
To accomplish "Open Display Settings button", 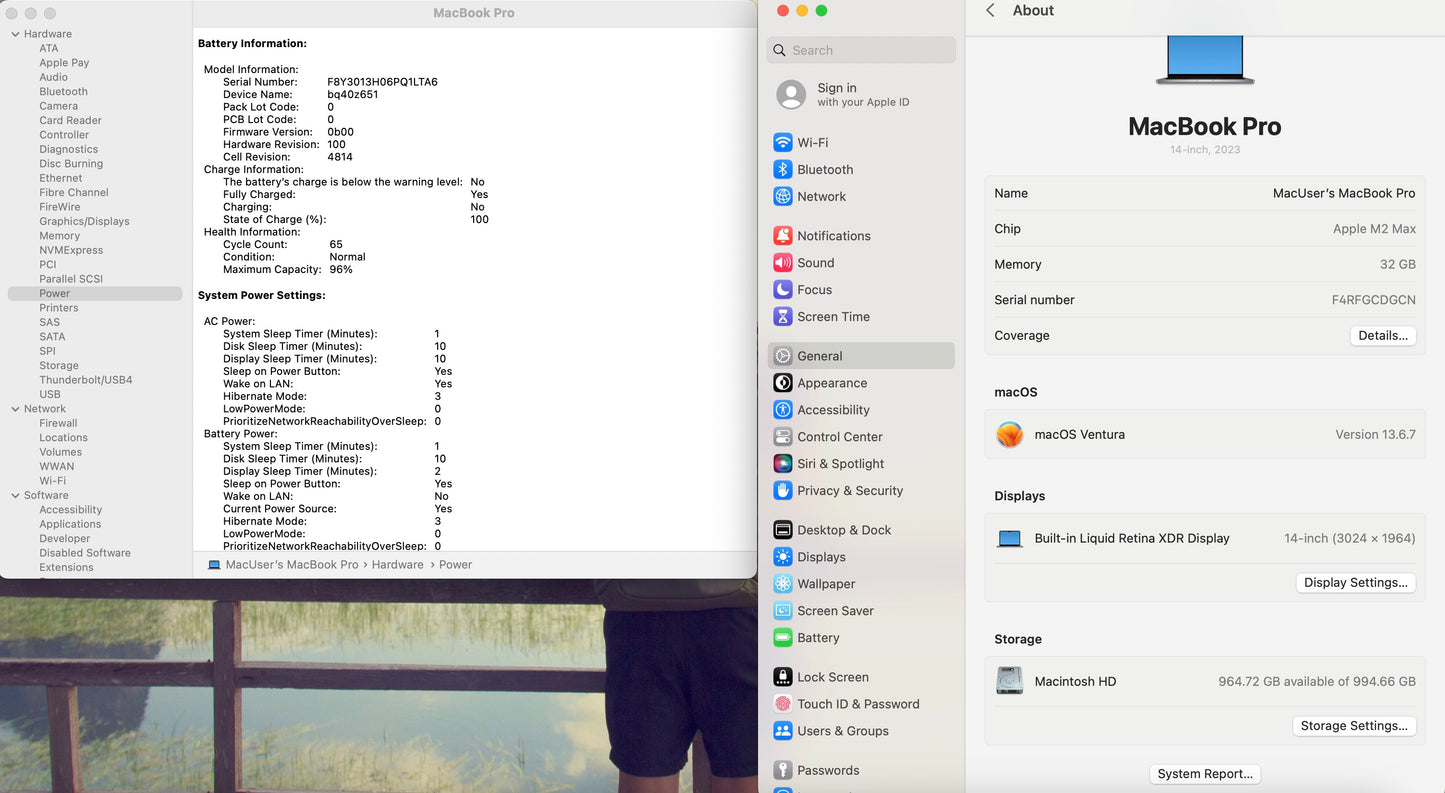I will 1355,583.
